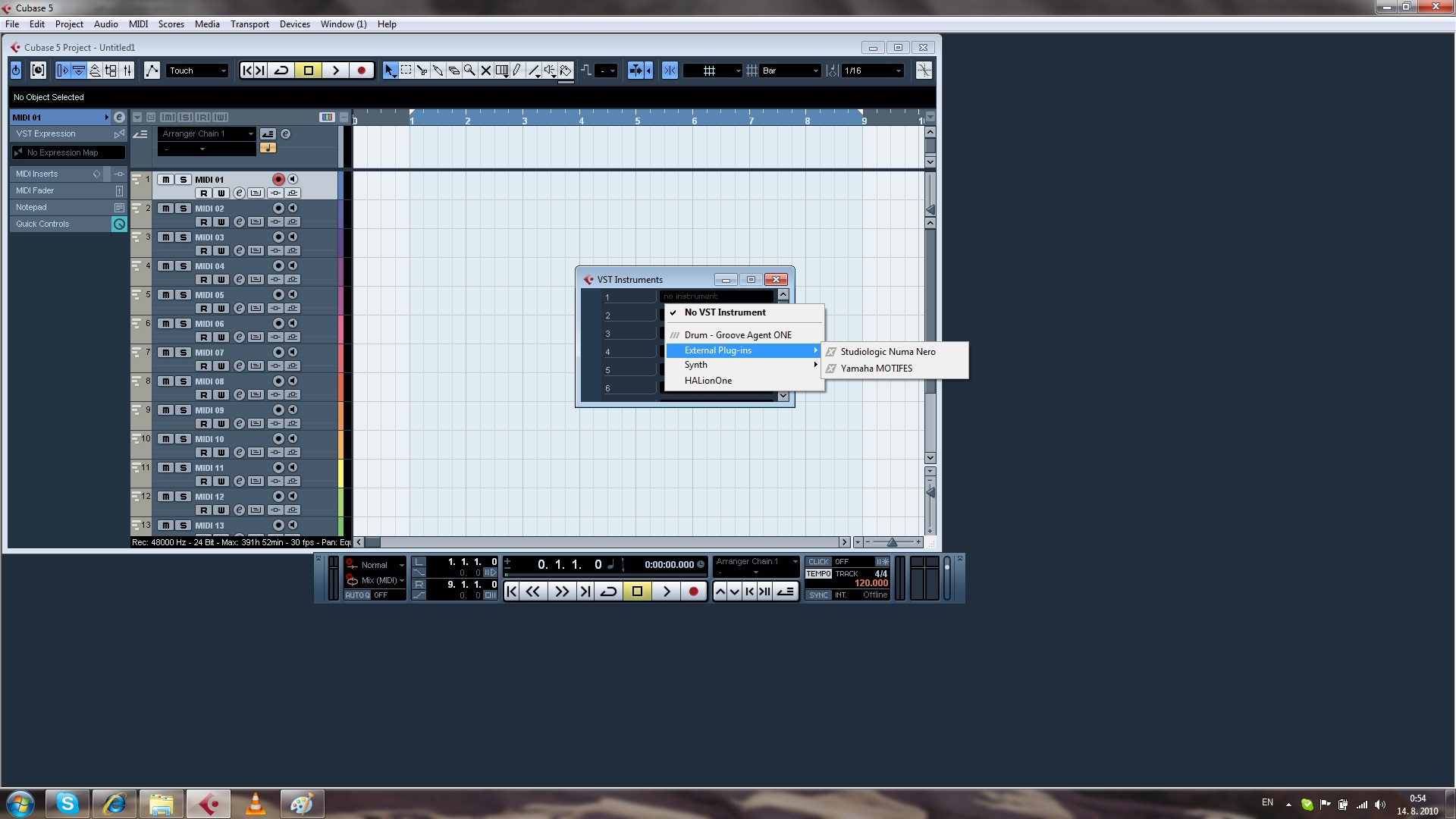Click the toolbar Record button
Screen dimensions: 1456x819
point(362,71)
